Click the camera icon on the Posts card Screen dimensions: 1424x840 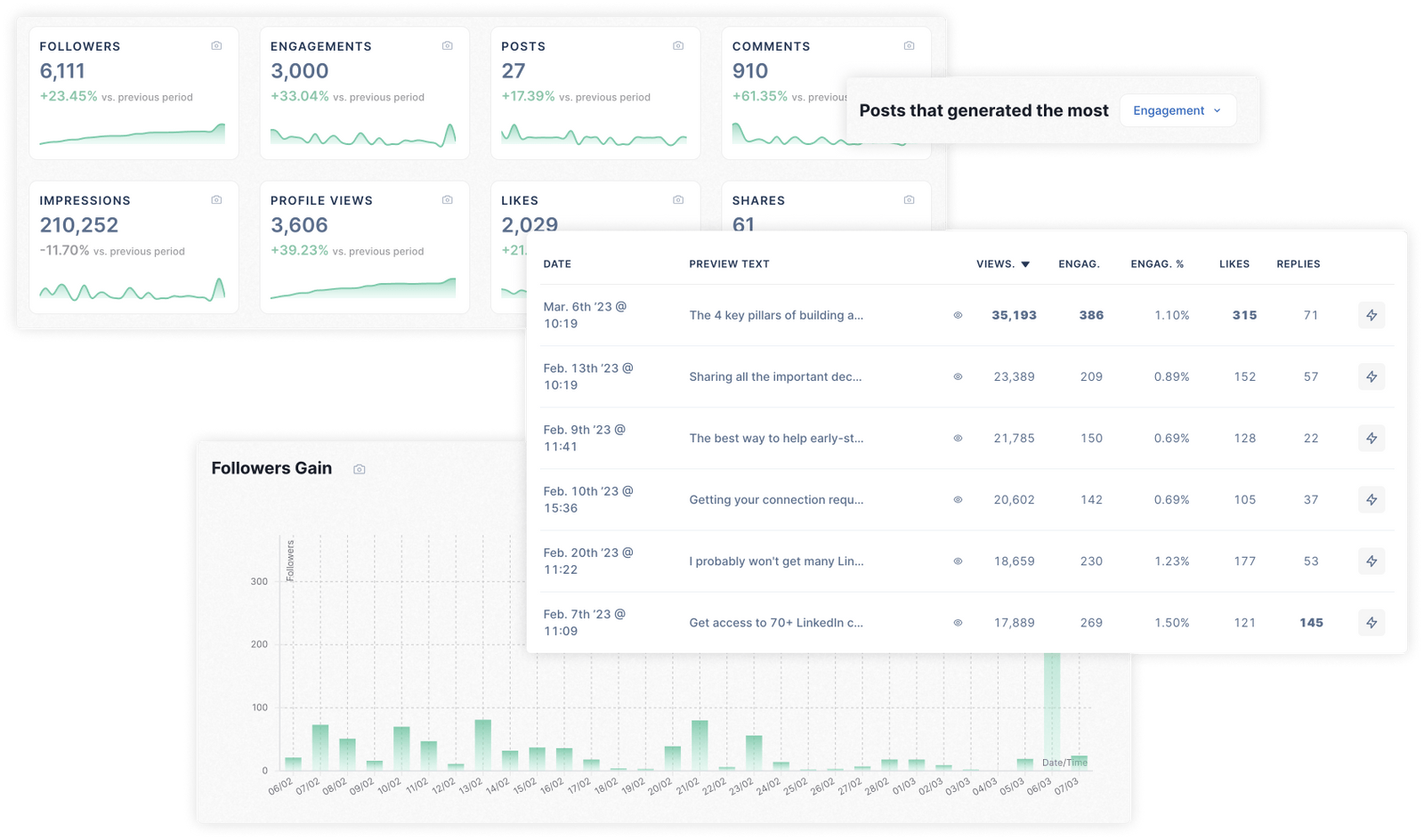(x=677, y=44)
